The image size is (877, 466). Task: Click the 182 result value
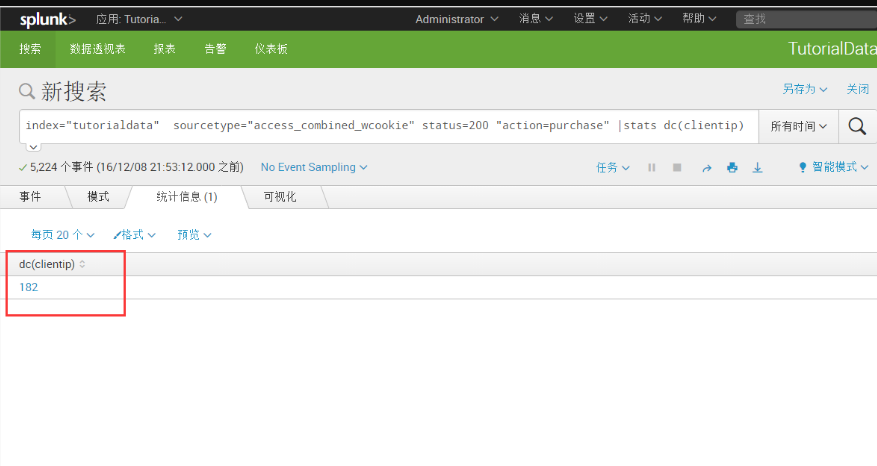(x=29, y=287)
